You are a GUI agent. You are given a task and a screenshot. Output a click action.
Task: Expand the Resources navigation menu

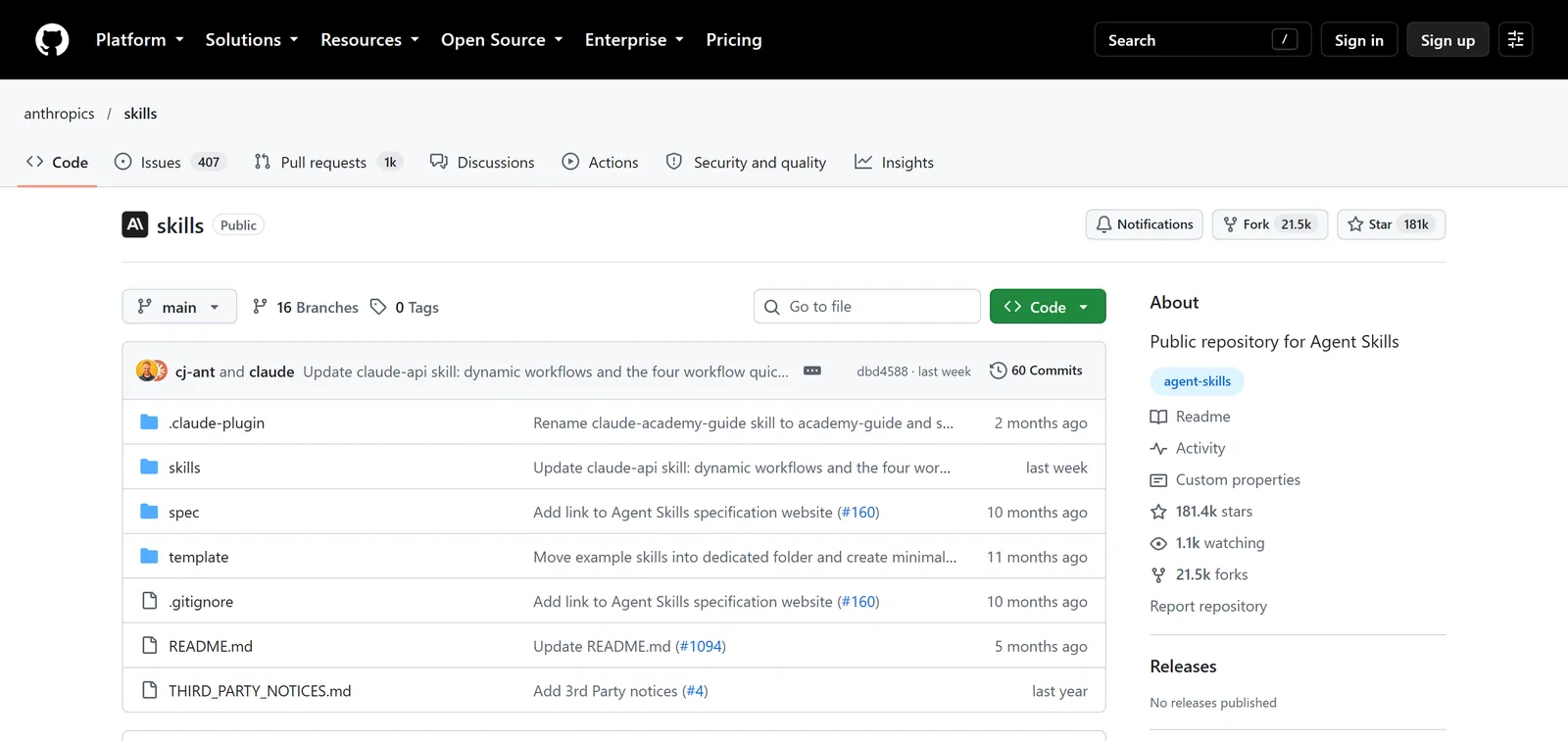[370, 40]
